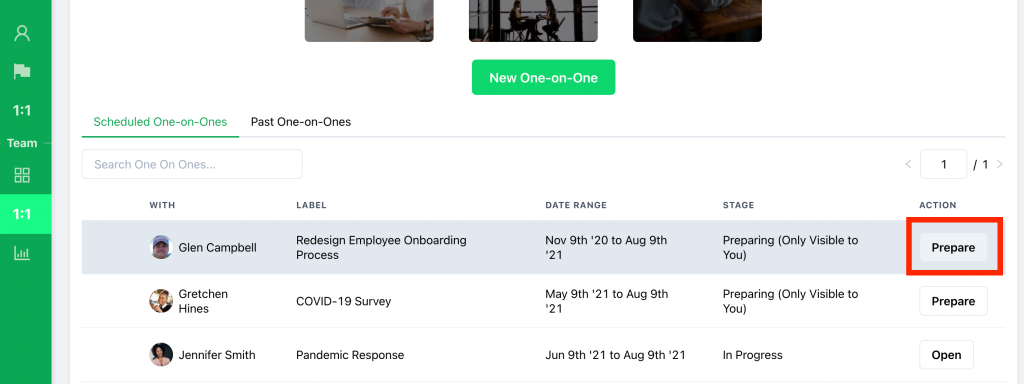This screenshot has width=1024, height=384.
Task: Click the page number input box
Action: click(944, 165)
